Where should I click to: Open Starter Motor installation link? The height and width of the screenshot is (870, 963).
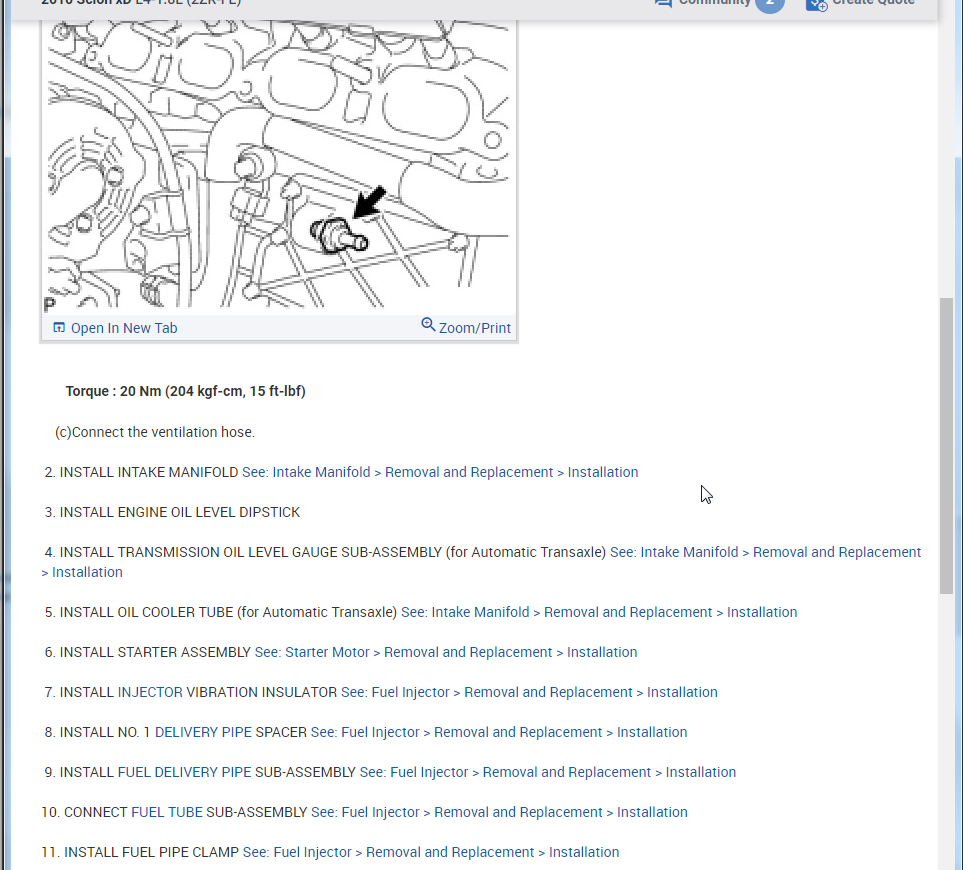pyautogui.click(x=446, y=652)
